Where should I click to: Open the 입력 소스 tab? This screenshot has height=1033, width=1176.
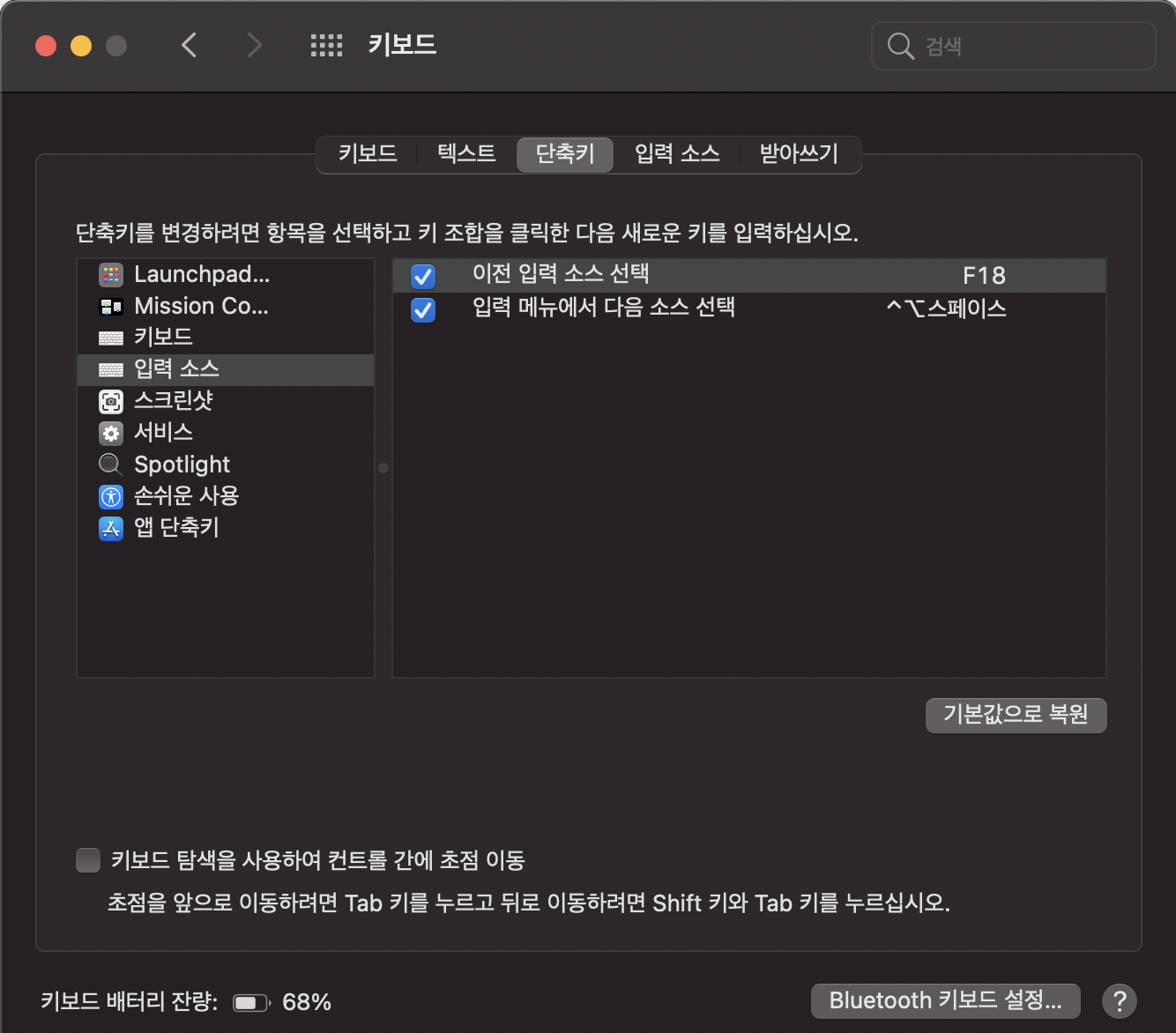coord(677,154)
